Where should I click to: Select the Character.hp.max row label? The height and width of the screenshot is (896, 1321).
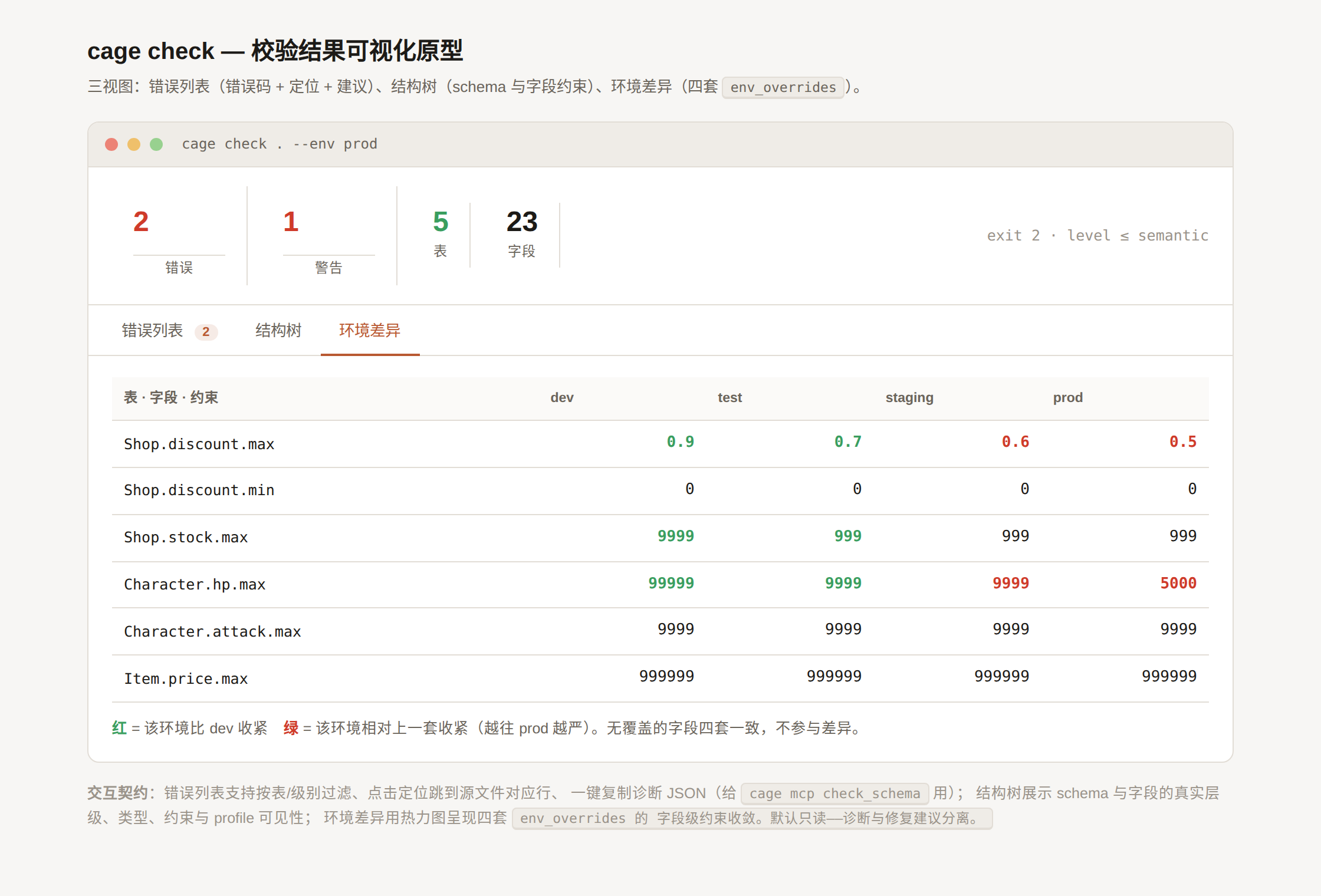click(195, 584)
